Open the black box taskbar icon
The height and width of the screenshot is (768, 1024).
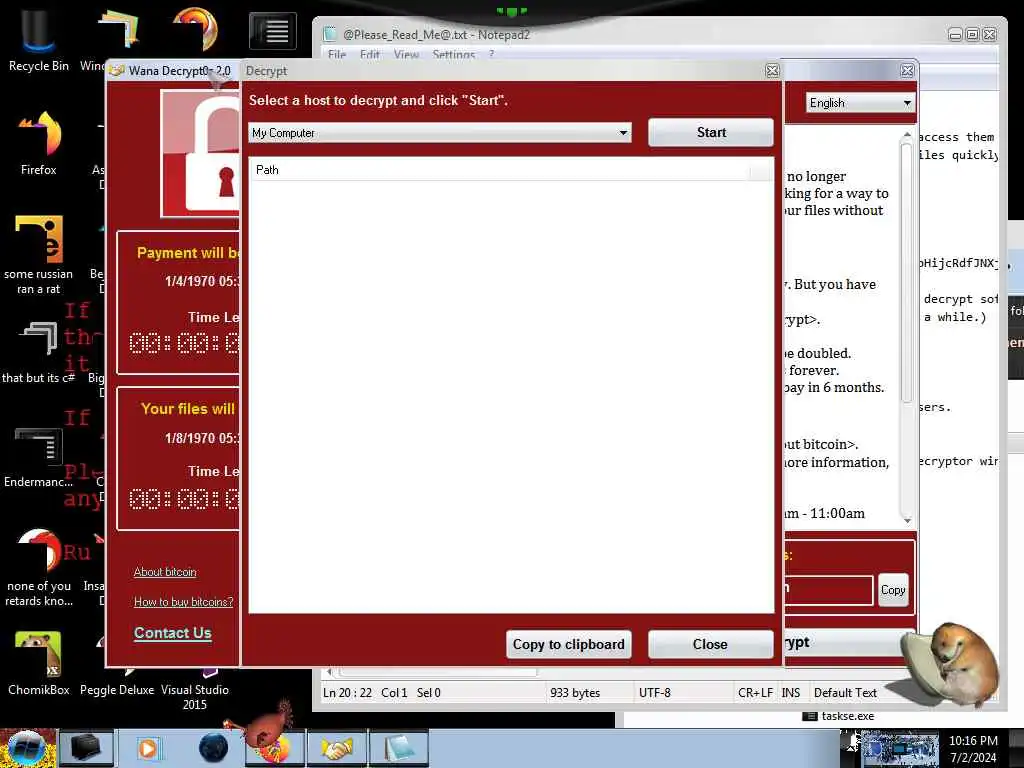click(86, 748)
